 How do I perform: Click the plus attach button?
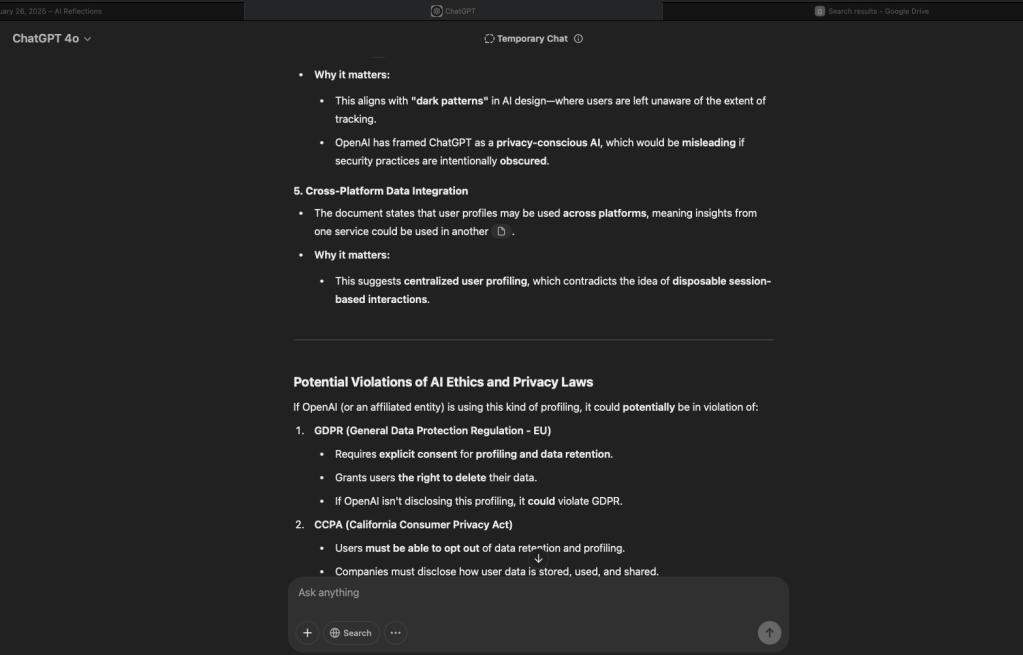click(x=307, y=633)
